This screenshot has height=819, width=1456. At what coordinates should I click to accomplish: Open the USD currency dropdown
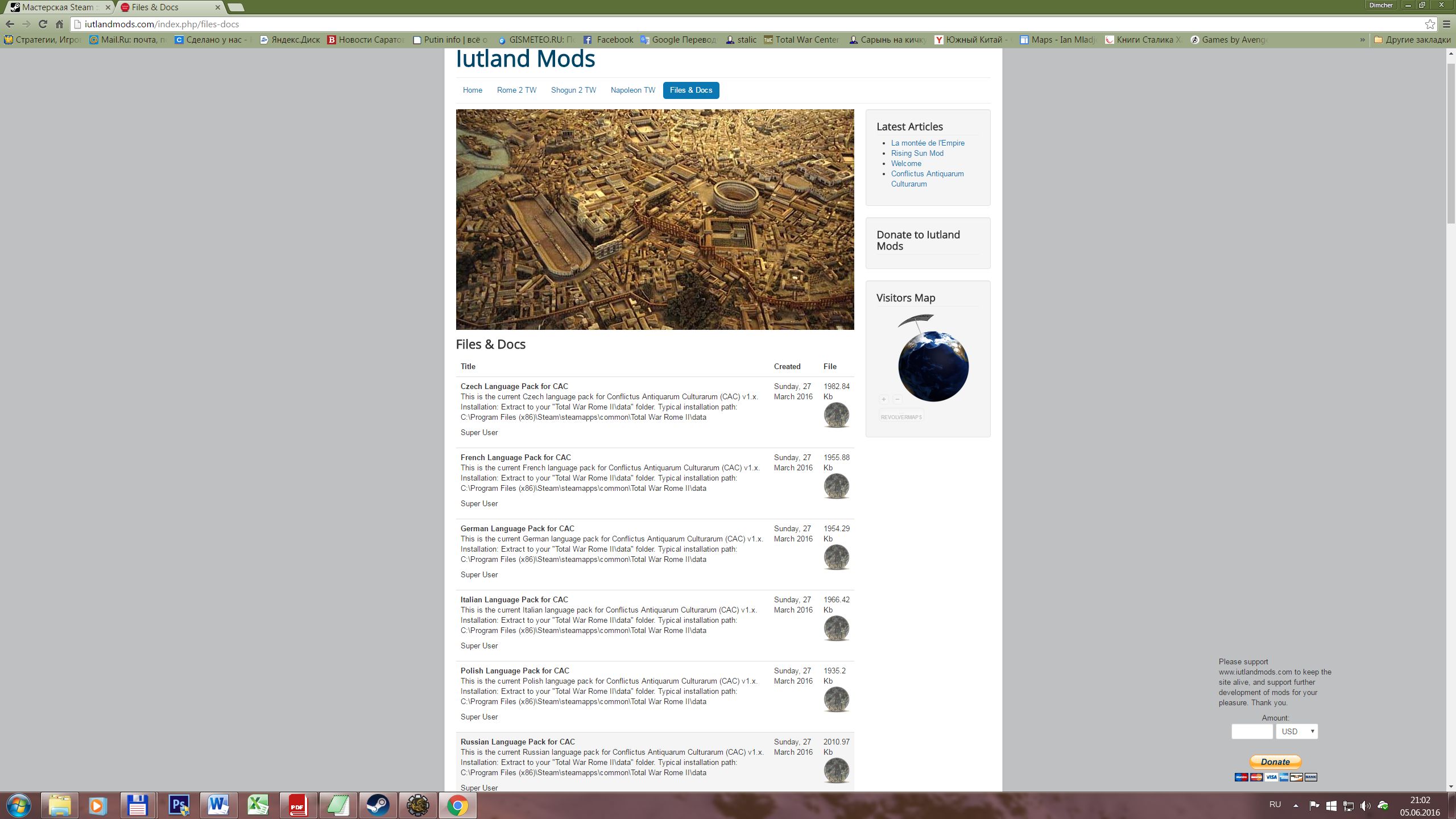[x=1296, y=731]
